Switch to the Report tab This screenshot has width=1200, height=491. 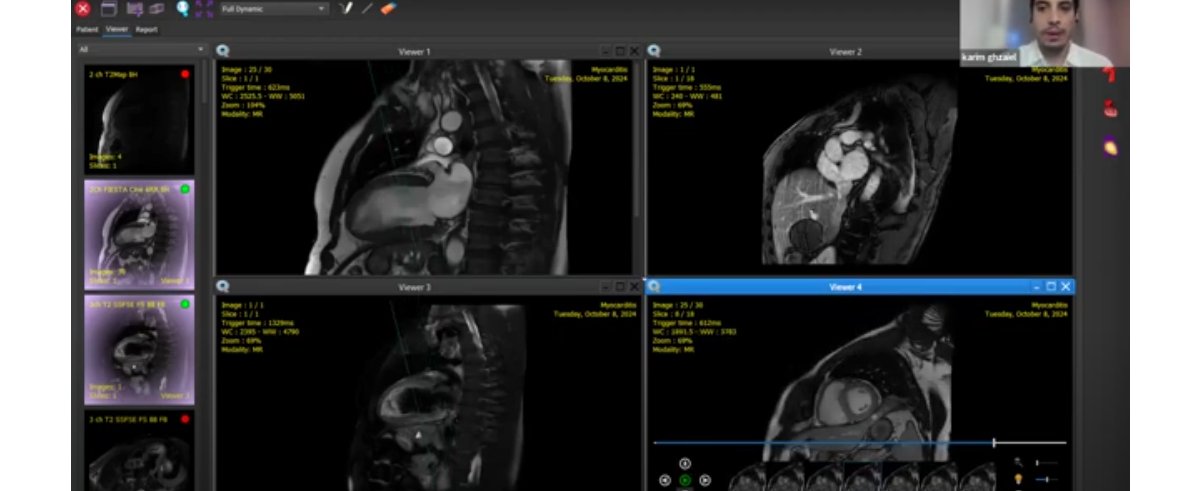[147, 29]
